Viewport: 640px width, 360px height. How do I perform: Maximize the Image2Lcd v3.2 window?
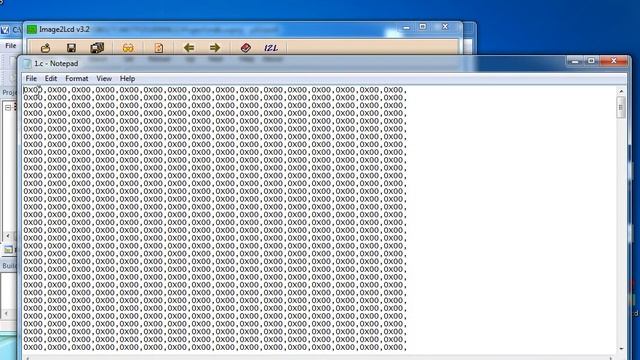coord(423,27)
